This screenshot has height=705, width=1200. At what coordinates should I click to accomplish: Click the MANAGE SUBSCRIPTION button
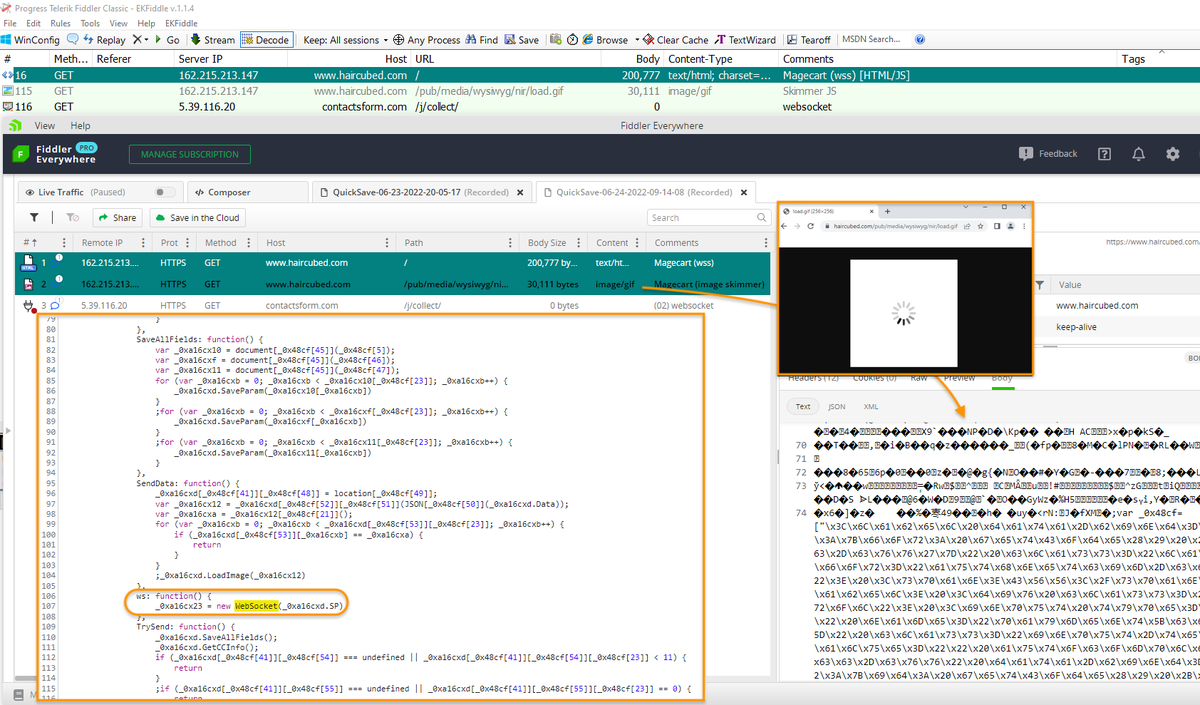(189, 154)
